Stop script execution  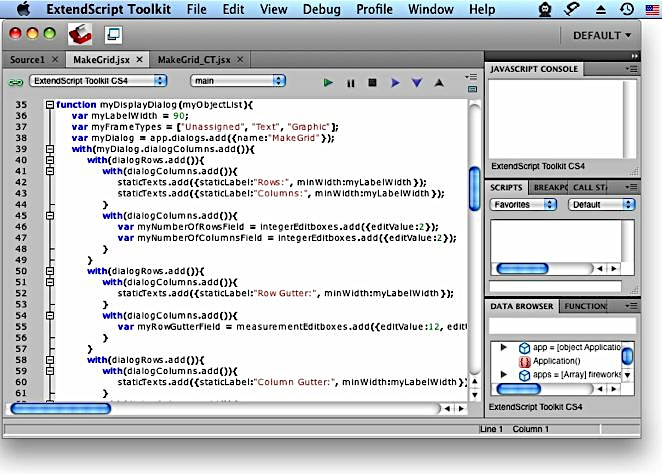[x=372, y=83]
